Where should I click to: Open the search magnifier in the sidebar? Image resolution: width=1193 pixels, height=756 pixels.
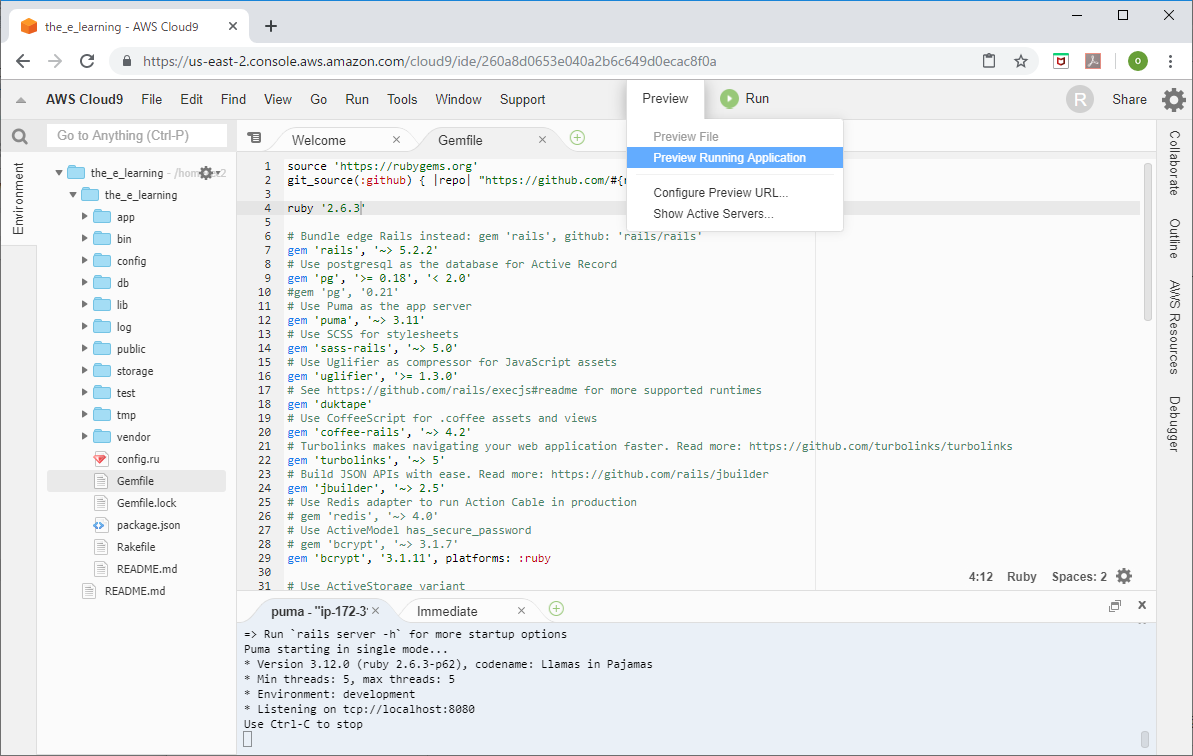click(x=20, y=136)
